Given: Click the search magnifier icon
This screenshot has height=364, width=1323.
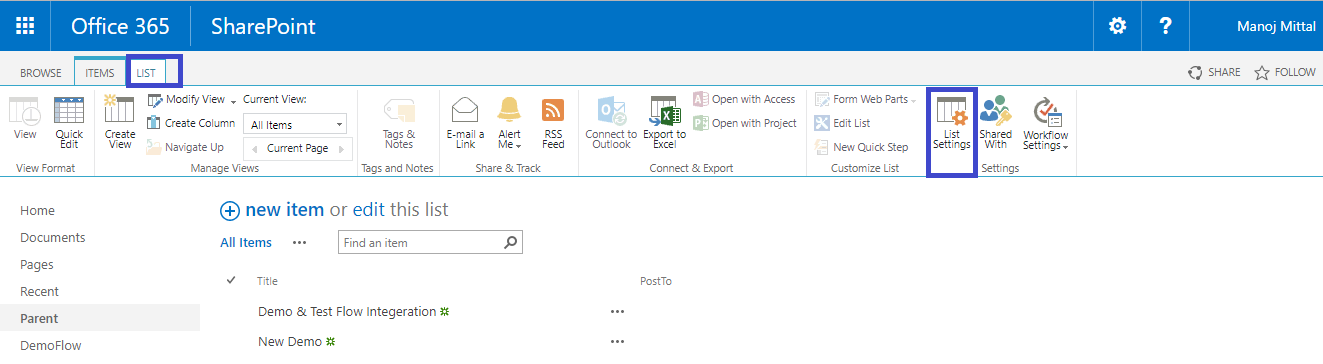Looking at the screenshot, I should pyautogui.click(x=510, y=242).
